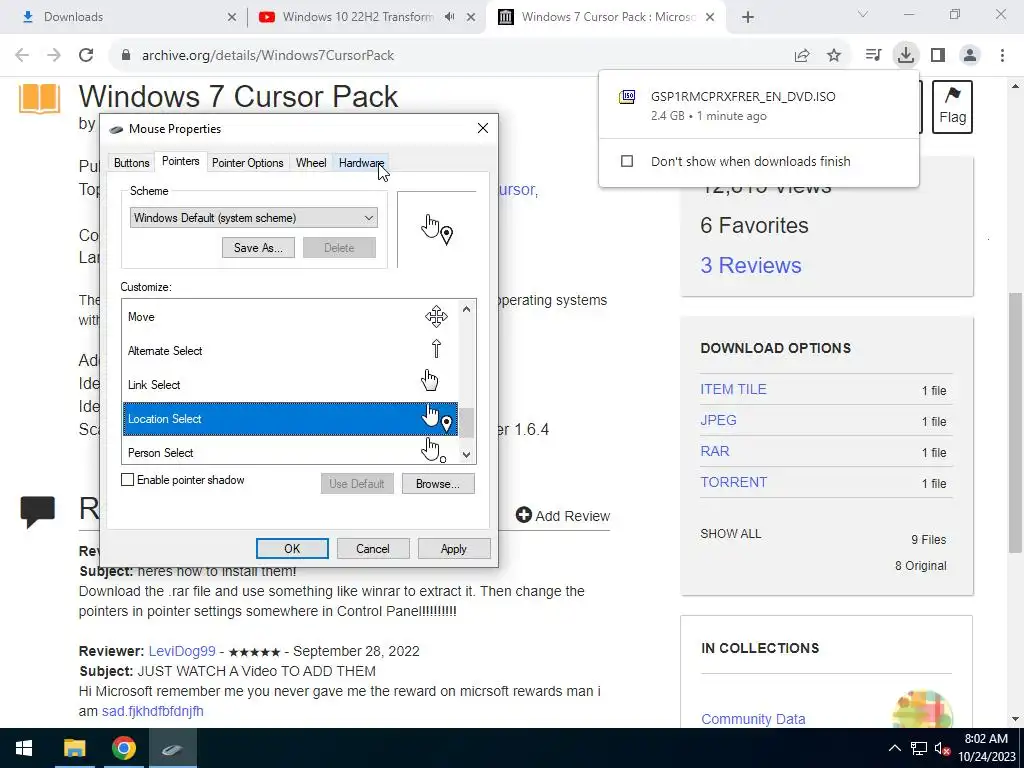Click Apply in Mouse Properties
Image resolution: width=1024 pixels, height=768 pixels.
[x=454, y=549]
